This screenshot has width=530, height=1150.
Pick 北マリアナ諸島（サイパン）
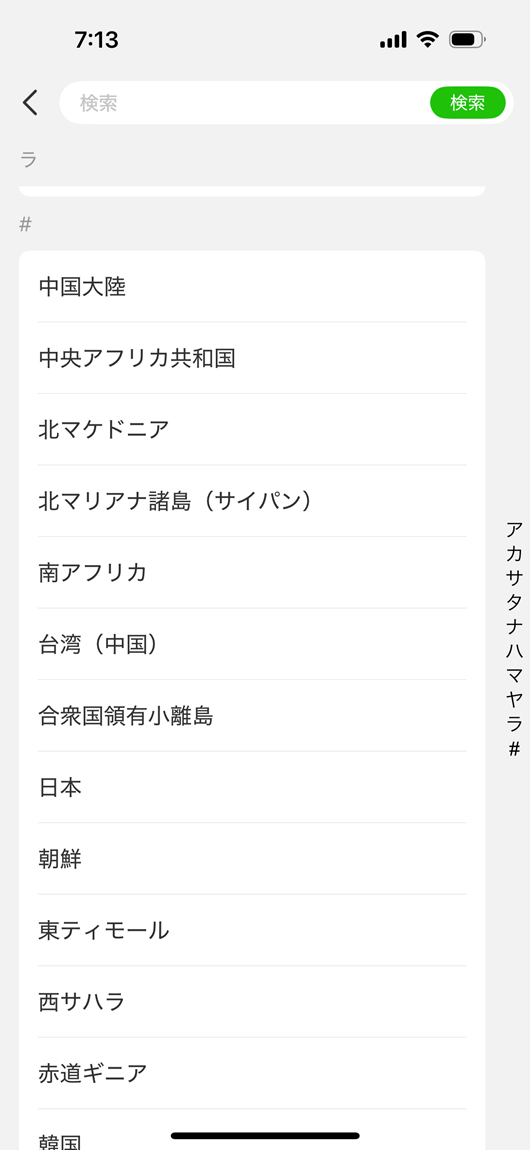[x=252, y=501]
